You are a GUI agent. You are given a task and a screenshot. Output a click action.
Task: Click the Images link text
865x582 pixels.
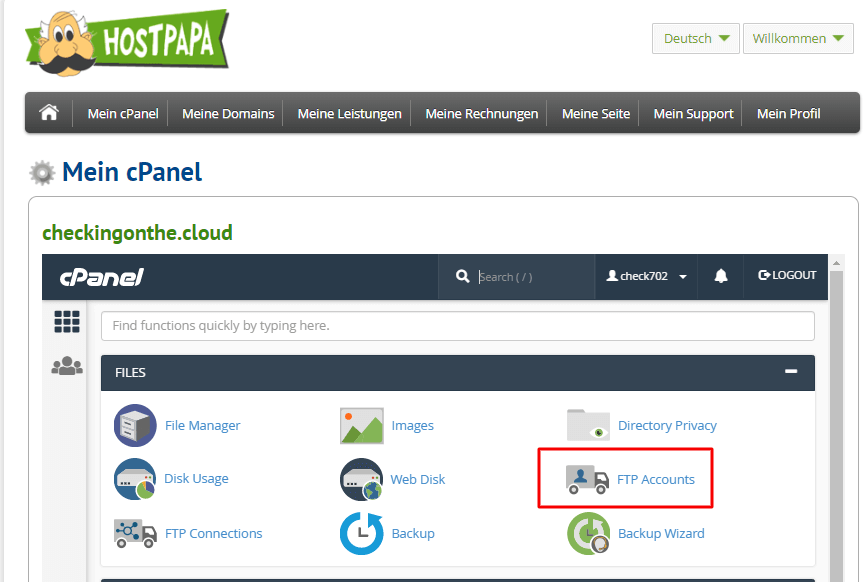coord(413,425)
